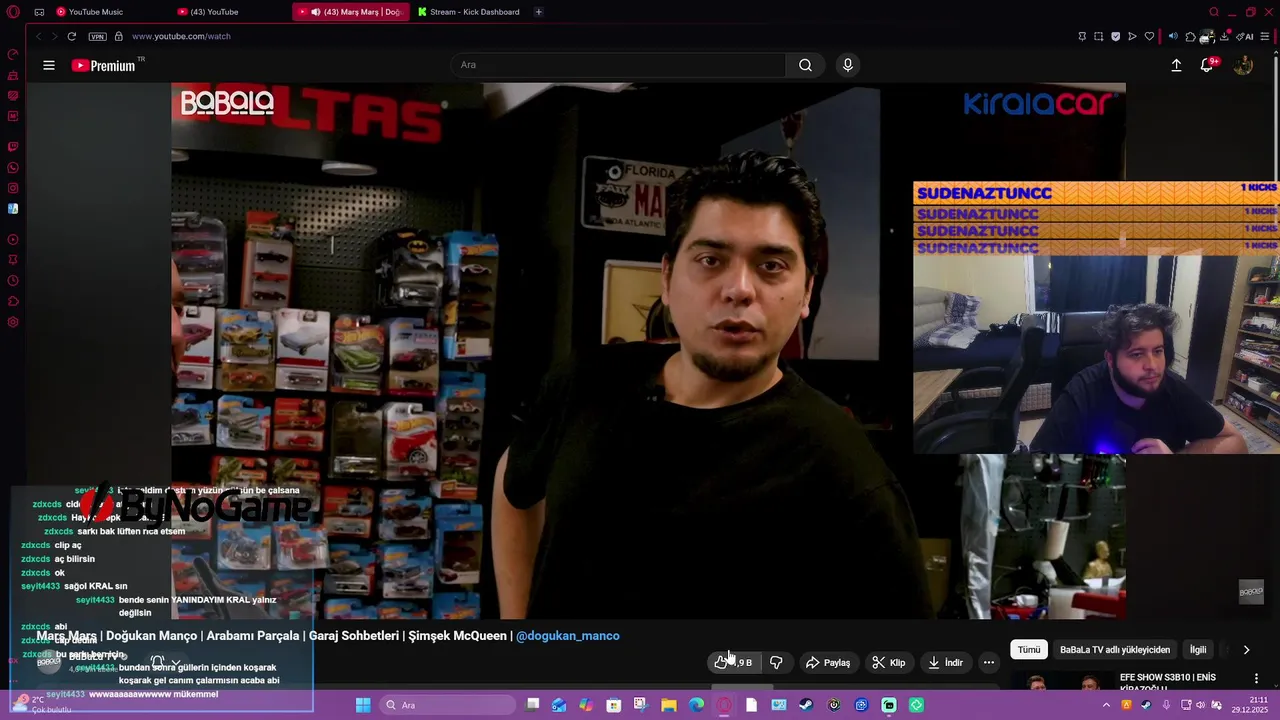Open the YouTube upload/create icon
Screen dimensions: 1280x720
1176,65
